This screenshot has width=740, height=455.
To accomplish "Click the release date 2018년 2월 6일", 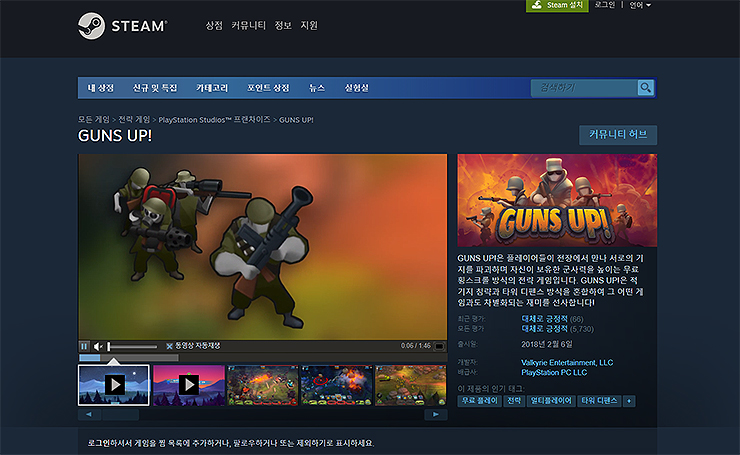I will (547, 345).
